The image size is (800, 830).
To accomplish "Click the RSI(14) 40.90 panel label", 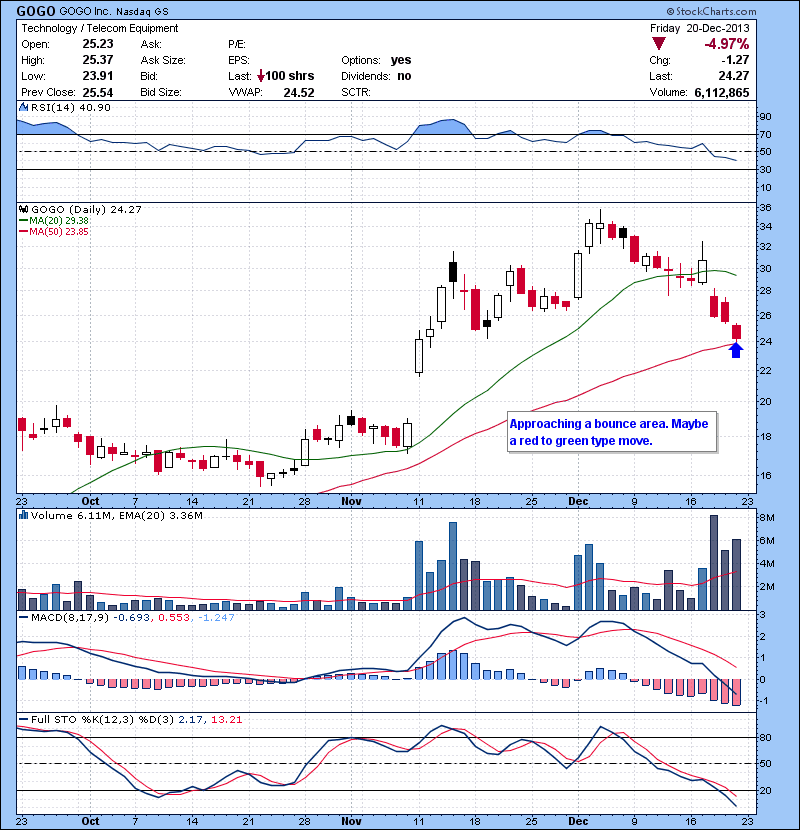I will (x=71, y=107).
